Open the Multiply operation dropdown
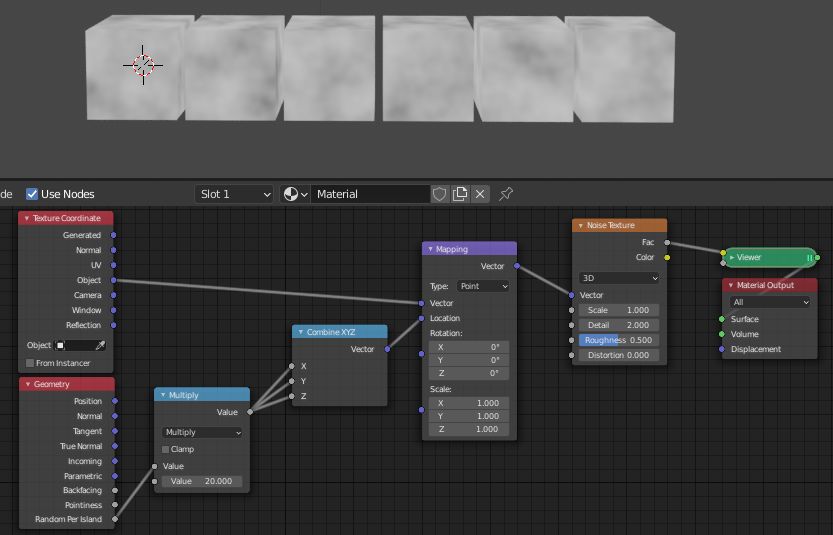The width and height of the screenshot is (833, 535). (202, 432)
